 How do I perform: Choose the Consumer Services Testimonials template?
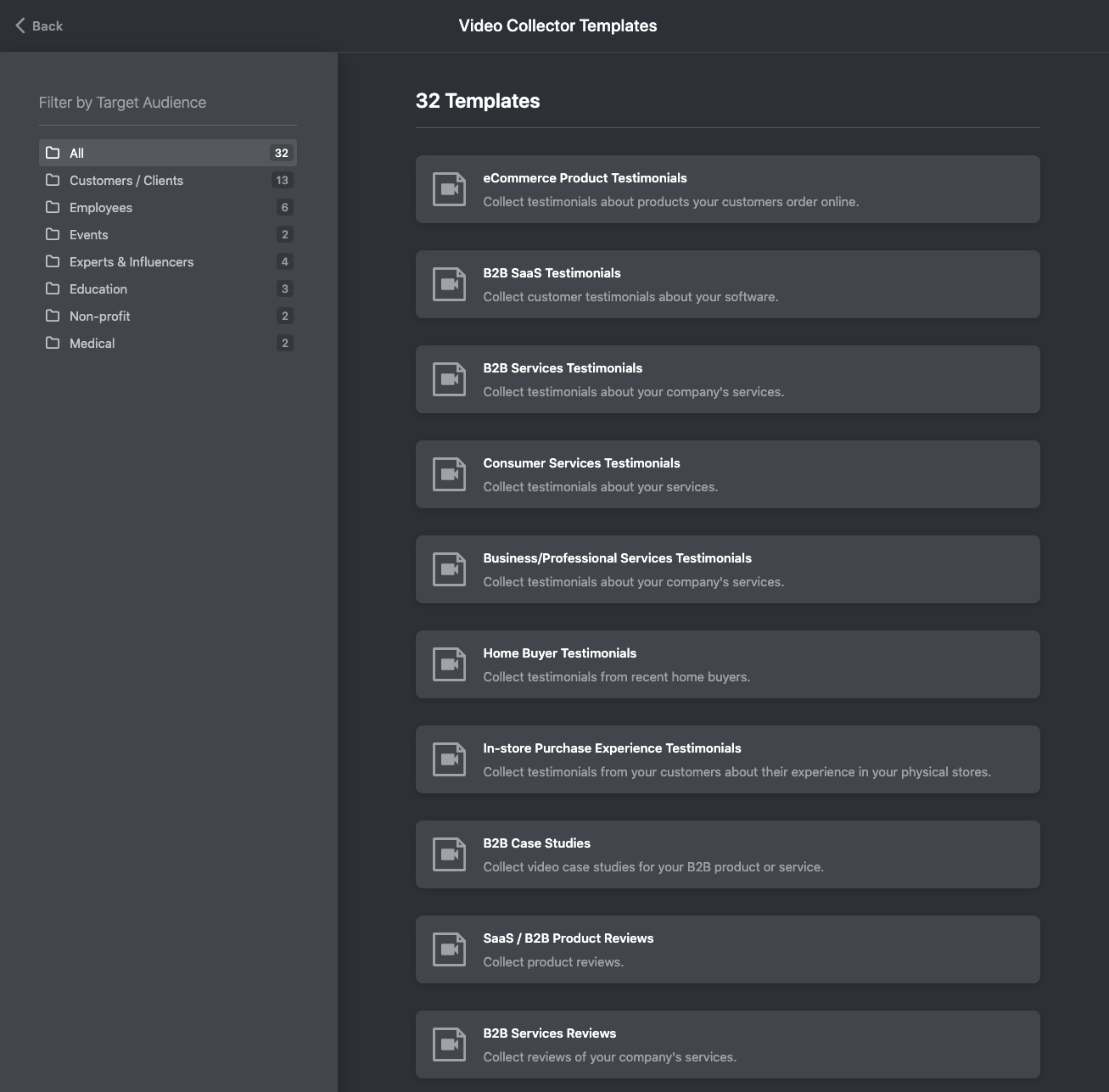pos(727,474)
